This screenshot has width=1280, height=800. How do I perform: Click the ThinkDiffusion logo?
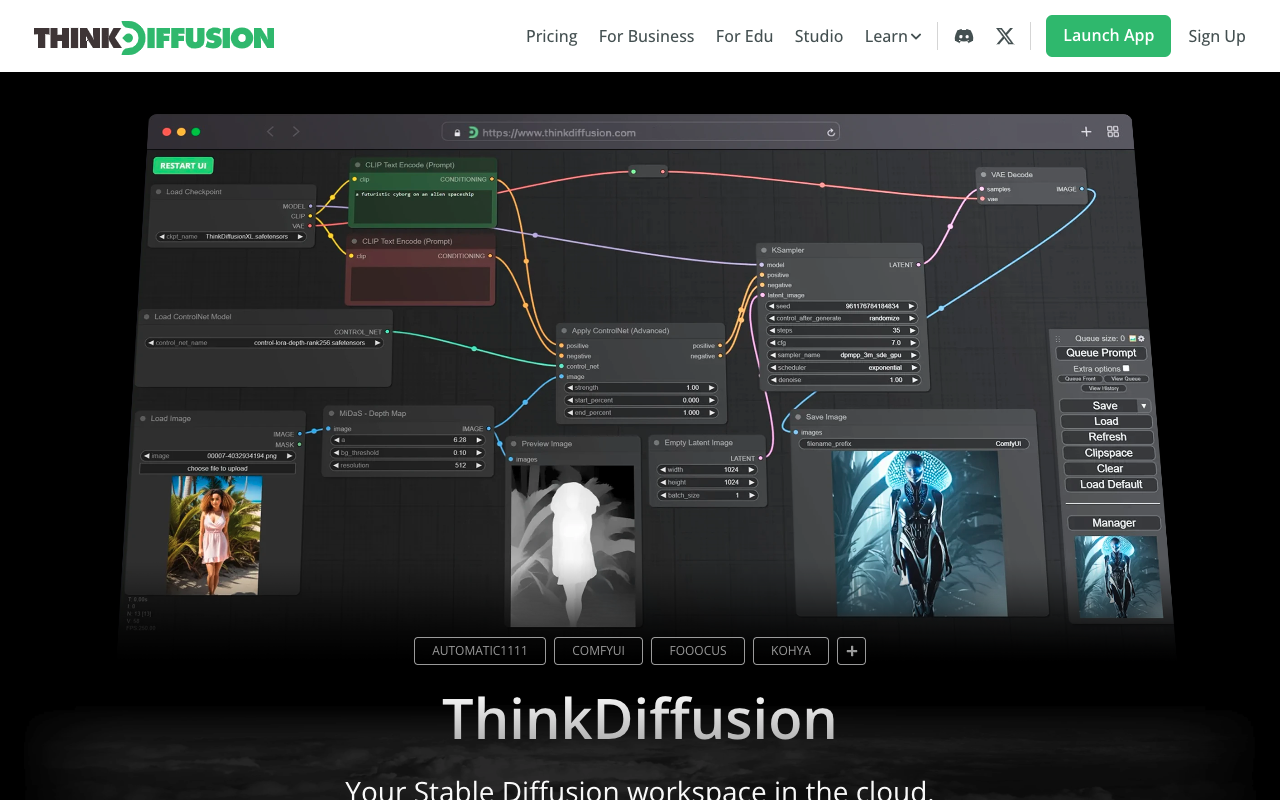point(154,37)
